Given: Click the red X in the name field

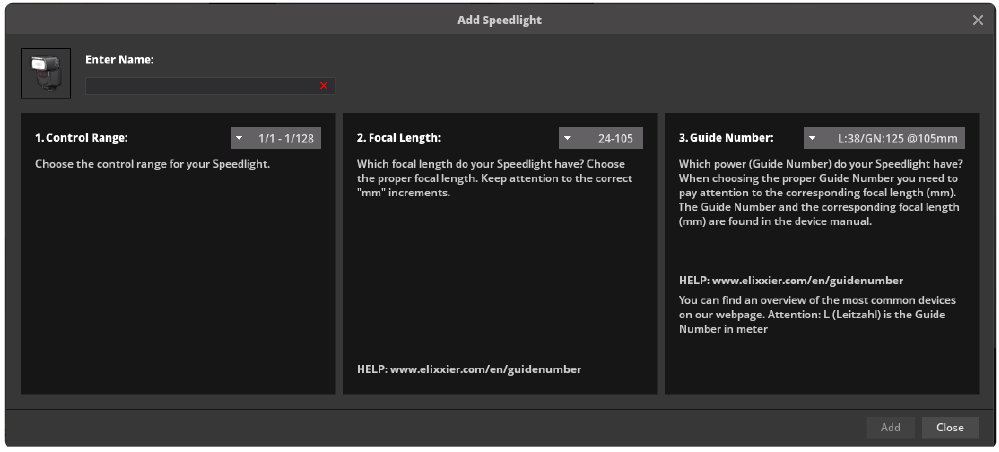Looking at the screenshot, I should pos(323,86).
